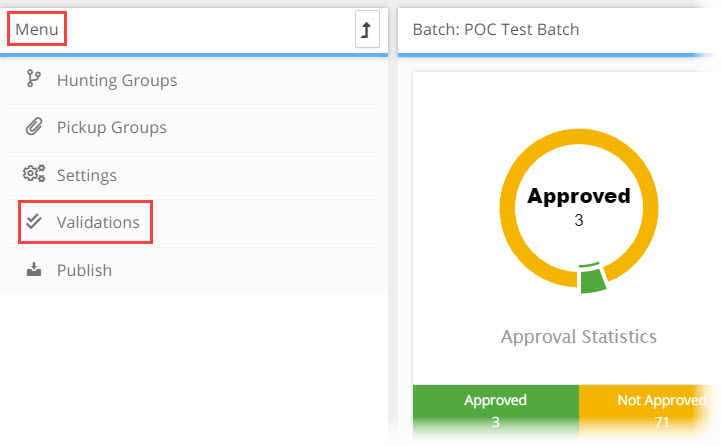Click the yellow Not Approved tile

[650, 411]
